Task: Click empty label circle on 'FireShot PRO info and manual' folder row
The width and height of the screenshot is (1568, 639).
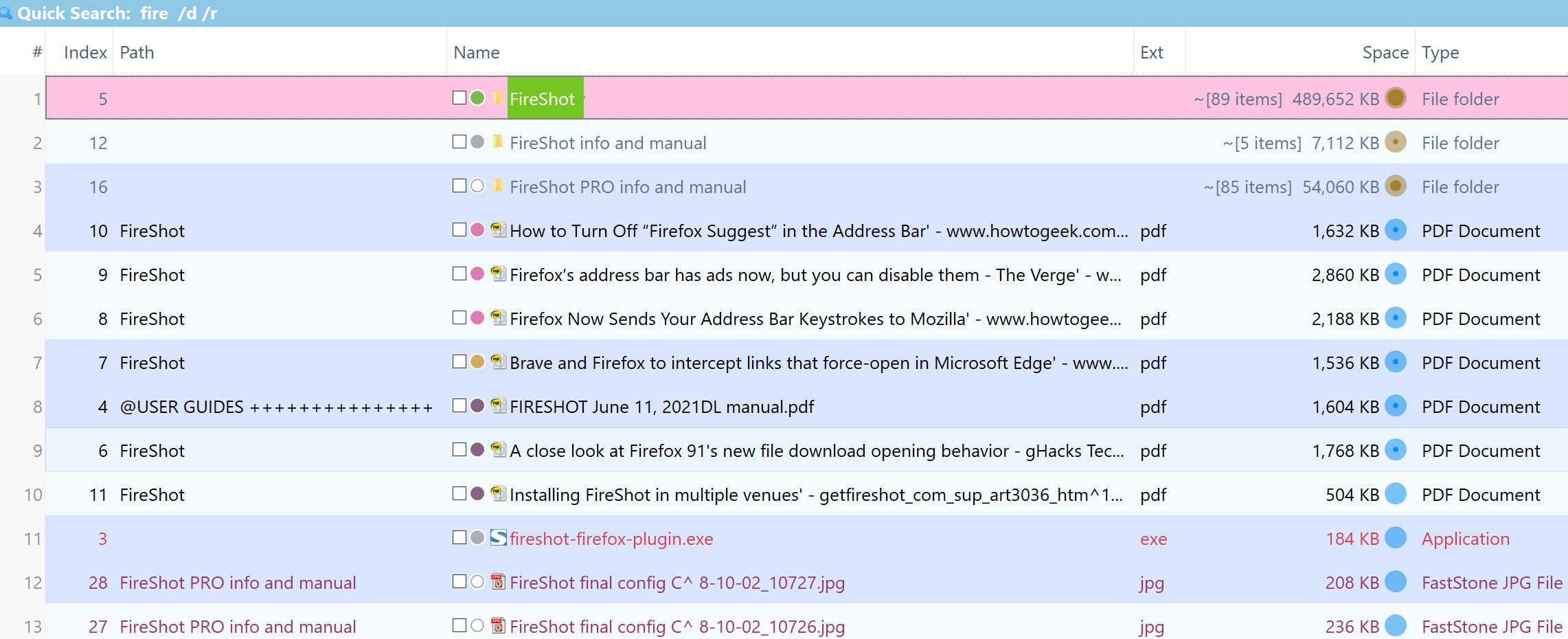Action: point(477,186)
